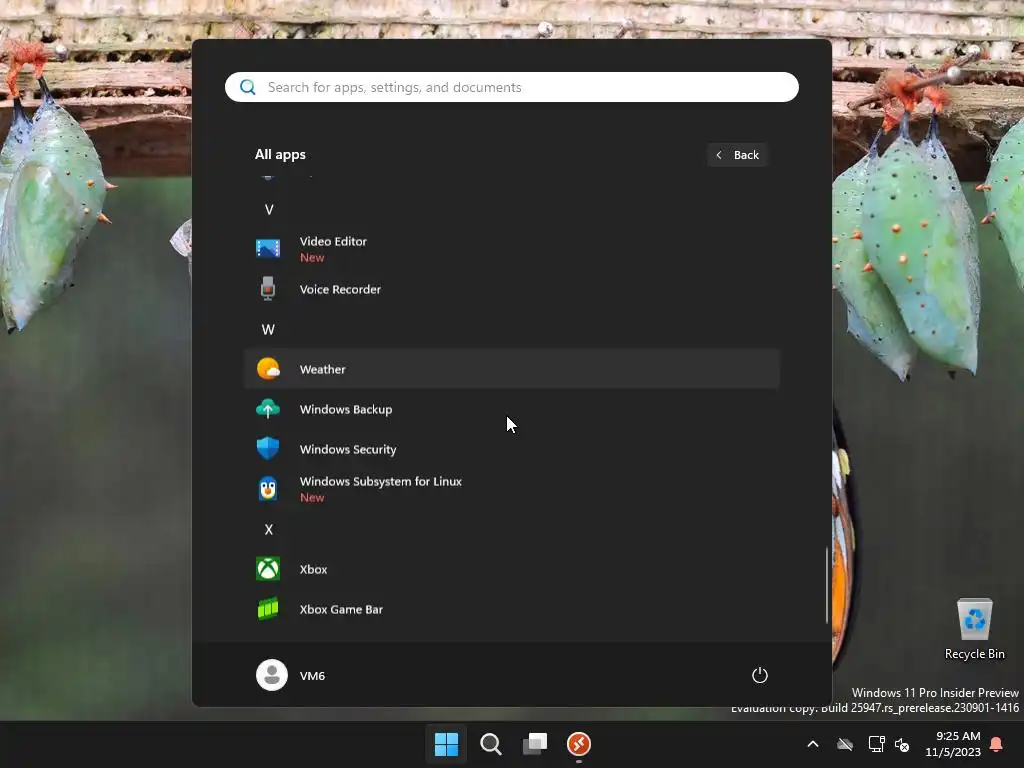This screenshot has width=1024, height=768.
Task: Click the "Windows Backup" text label
Action: [x=346, y=409]
